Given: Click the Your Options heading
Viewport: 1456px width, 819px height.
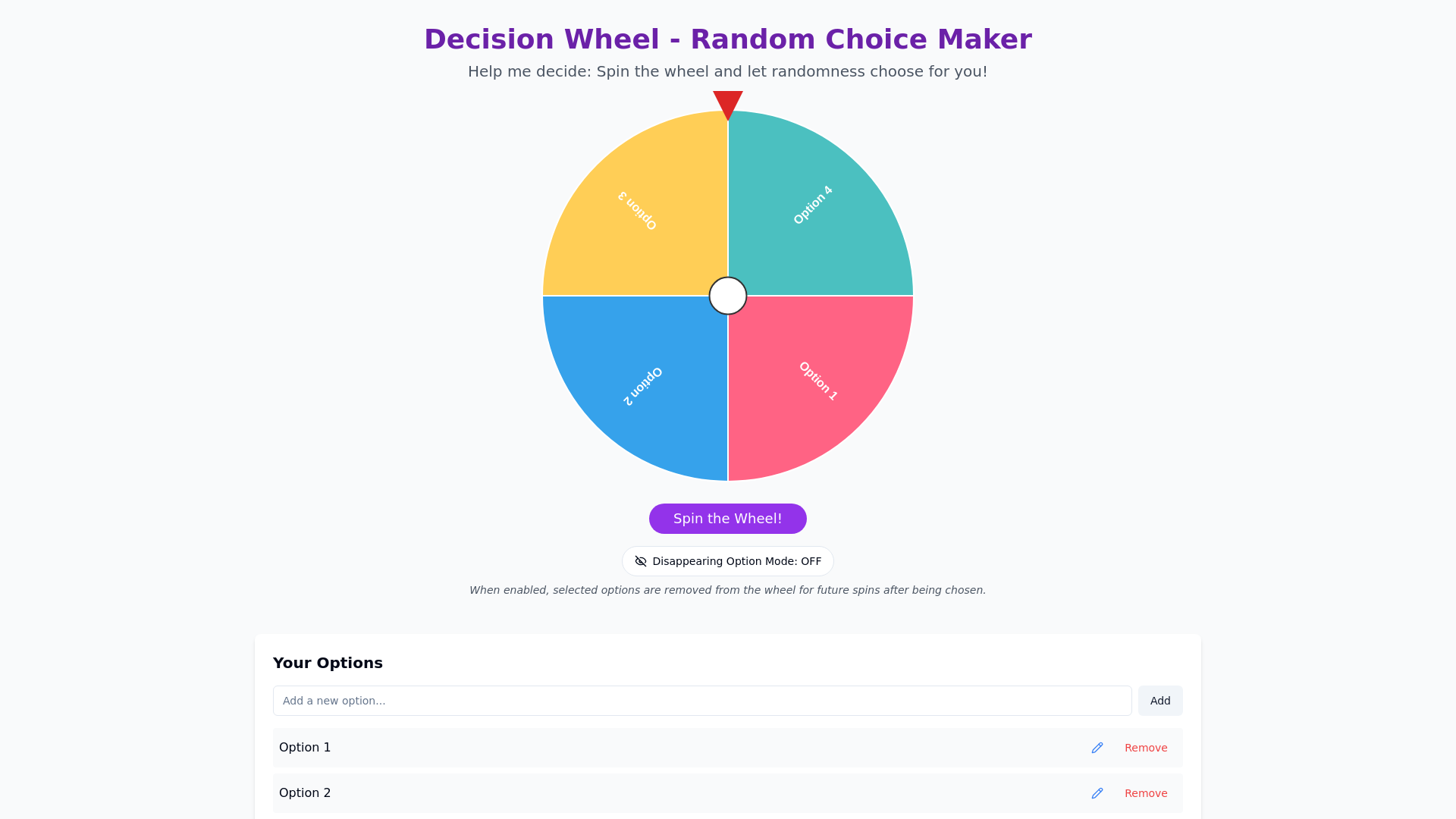Looking at the screenshot, I should 328,663.
